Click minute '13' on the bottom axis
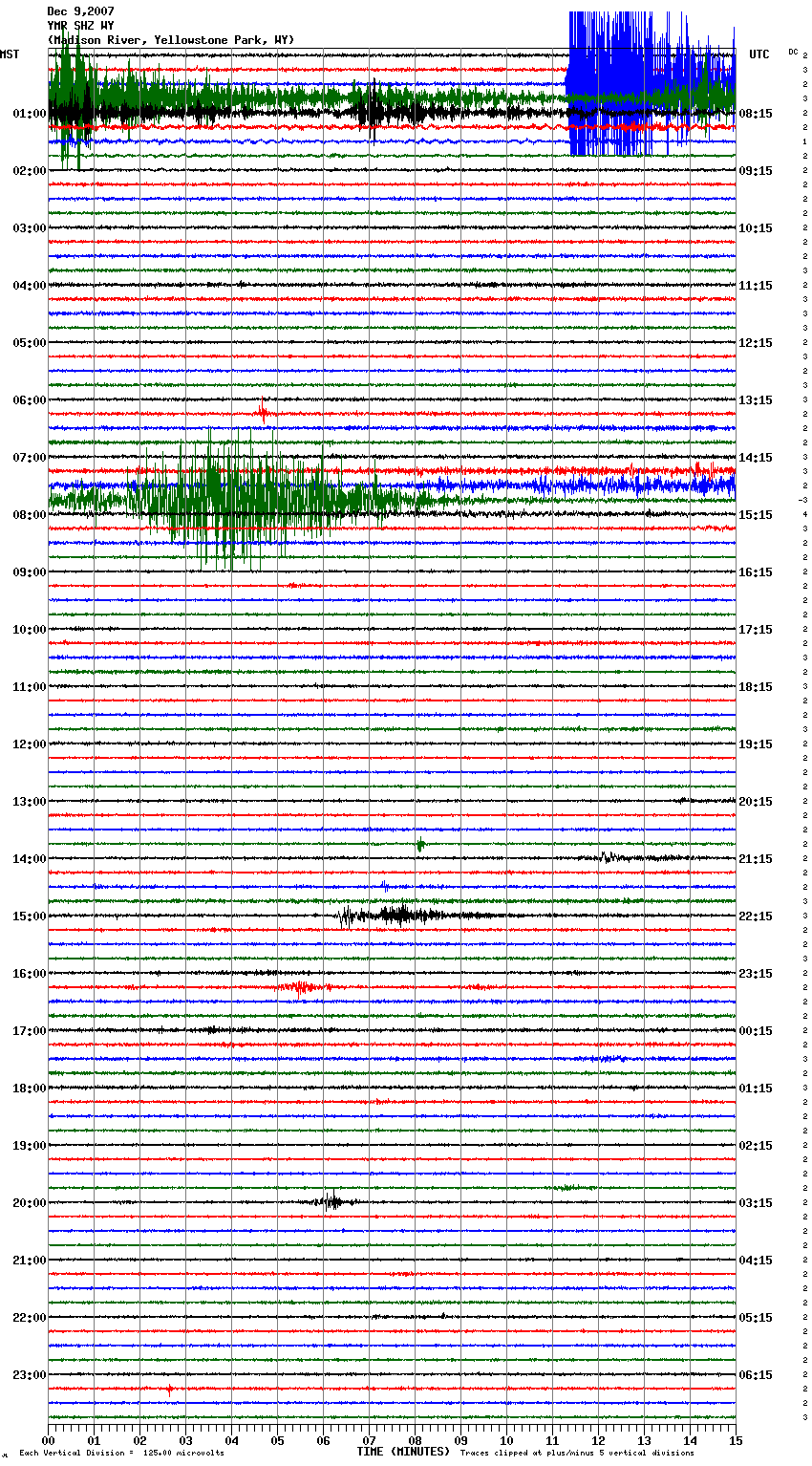Screen dimensions: 812x1466 coord(644,1440)
